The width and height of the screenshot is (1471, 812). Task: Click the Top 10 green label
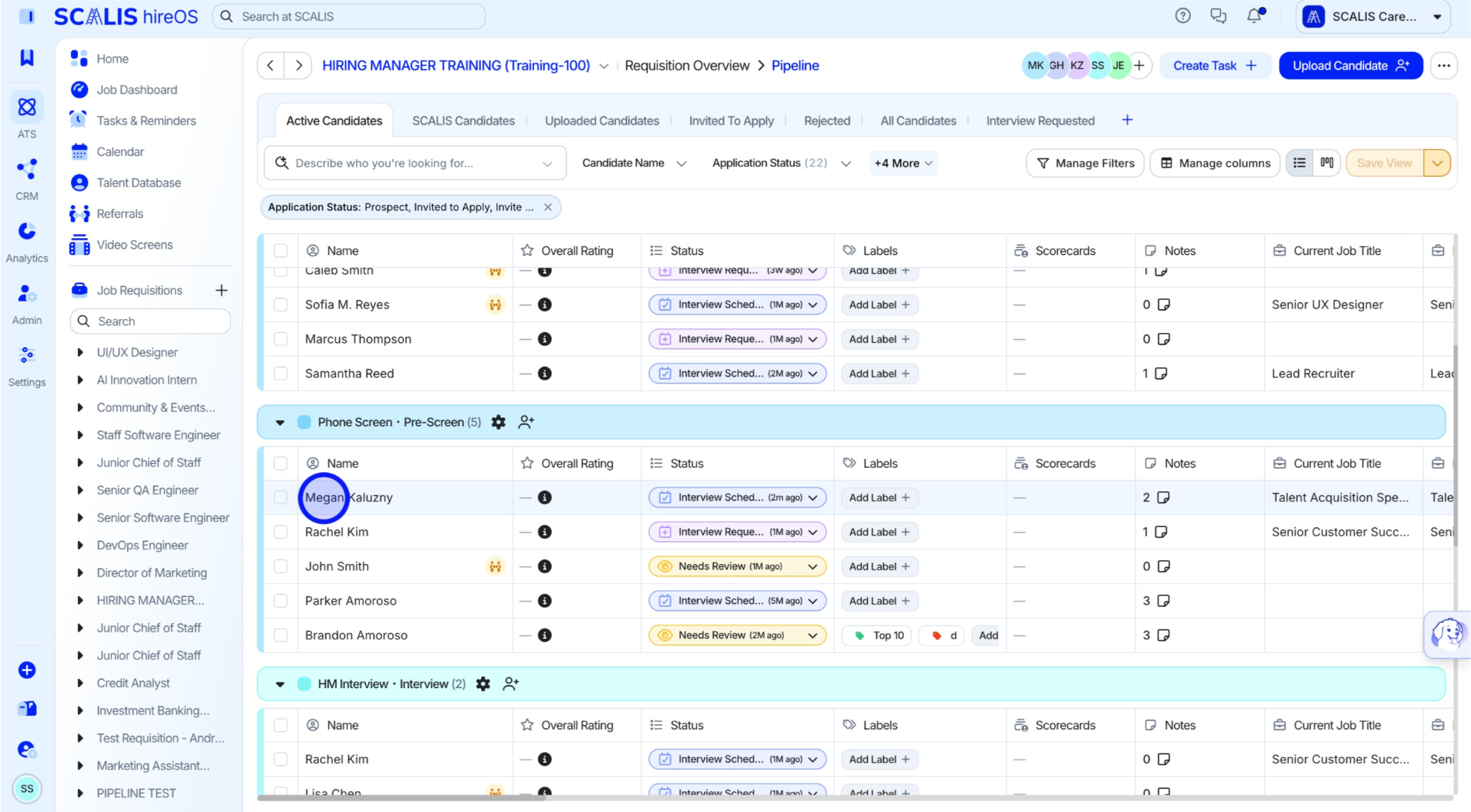point(877,635)
